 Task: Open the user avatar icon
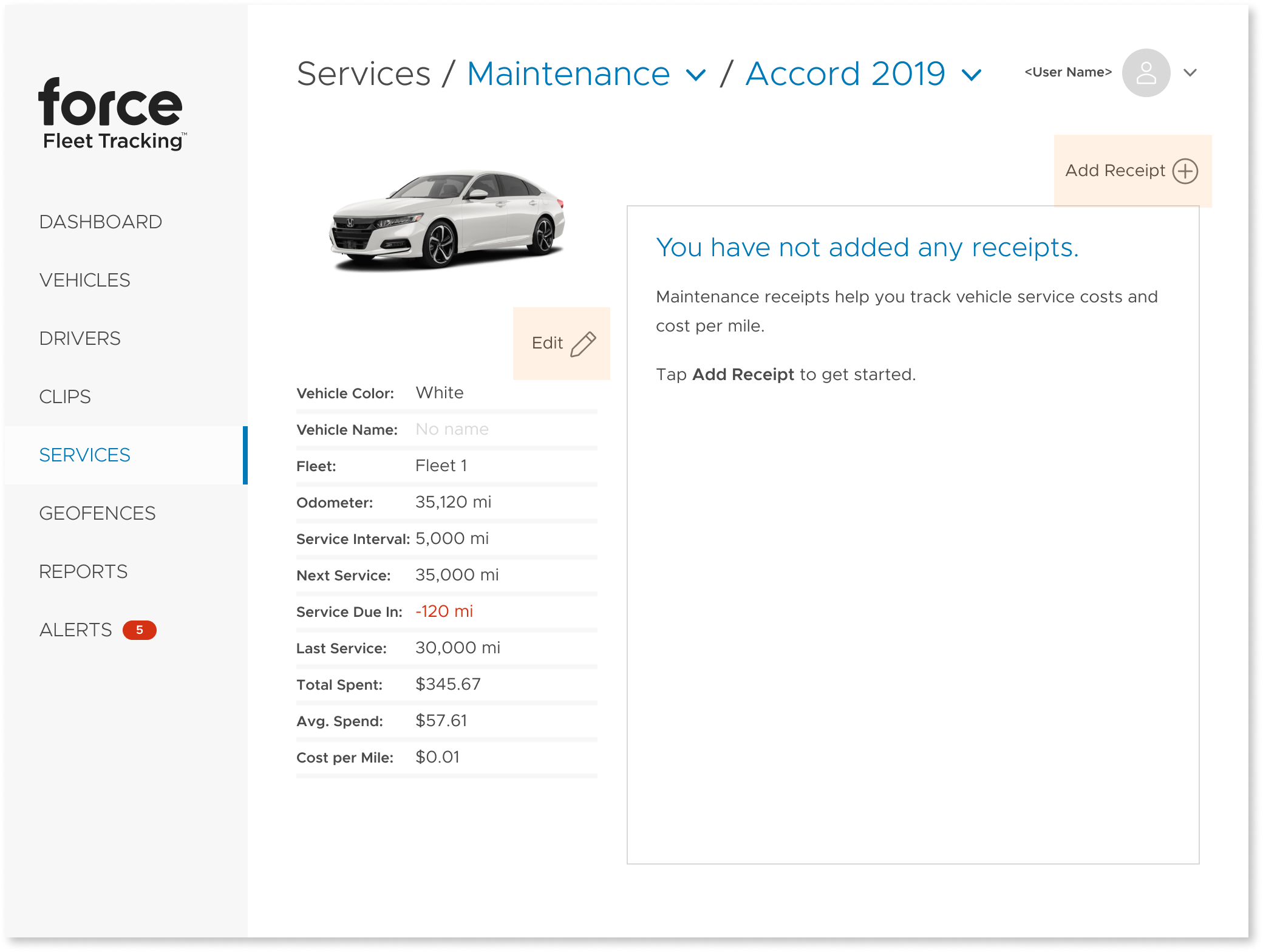(1146, 73)
